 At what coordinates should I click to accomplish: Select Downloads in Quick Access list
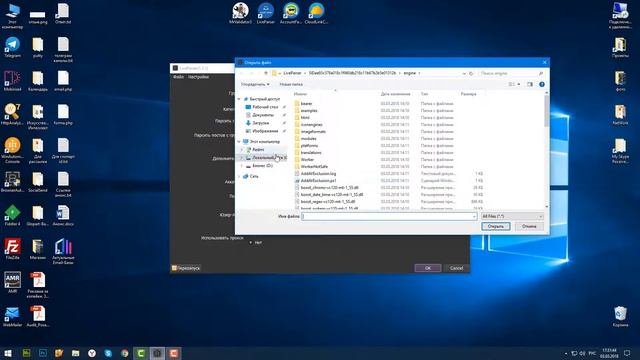coord(260,123)
